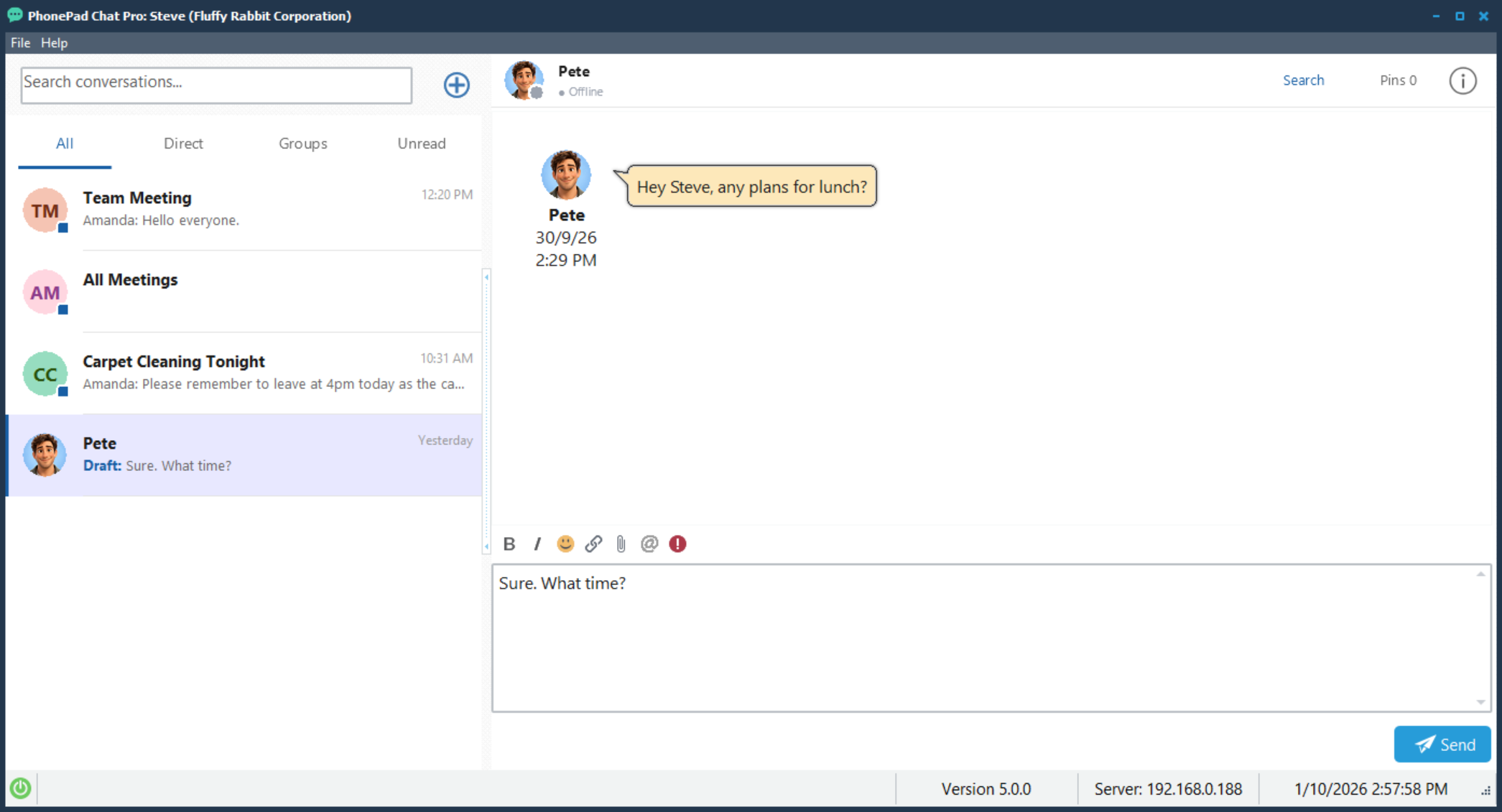Open the All Meetings conversation
1502x812 pixels.
pos(244,291)
